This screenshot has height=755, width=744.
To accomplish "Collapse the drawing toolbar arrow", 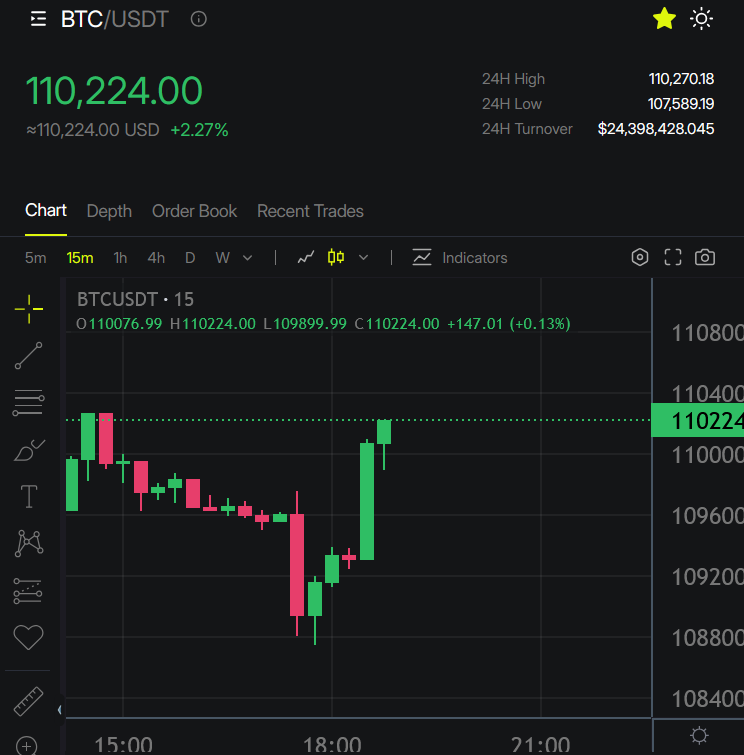I will point(60,709).
